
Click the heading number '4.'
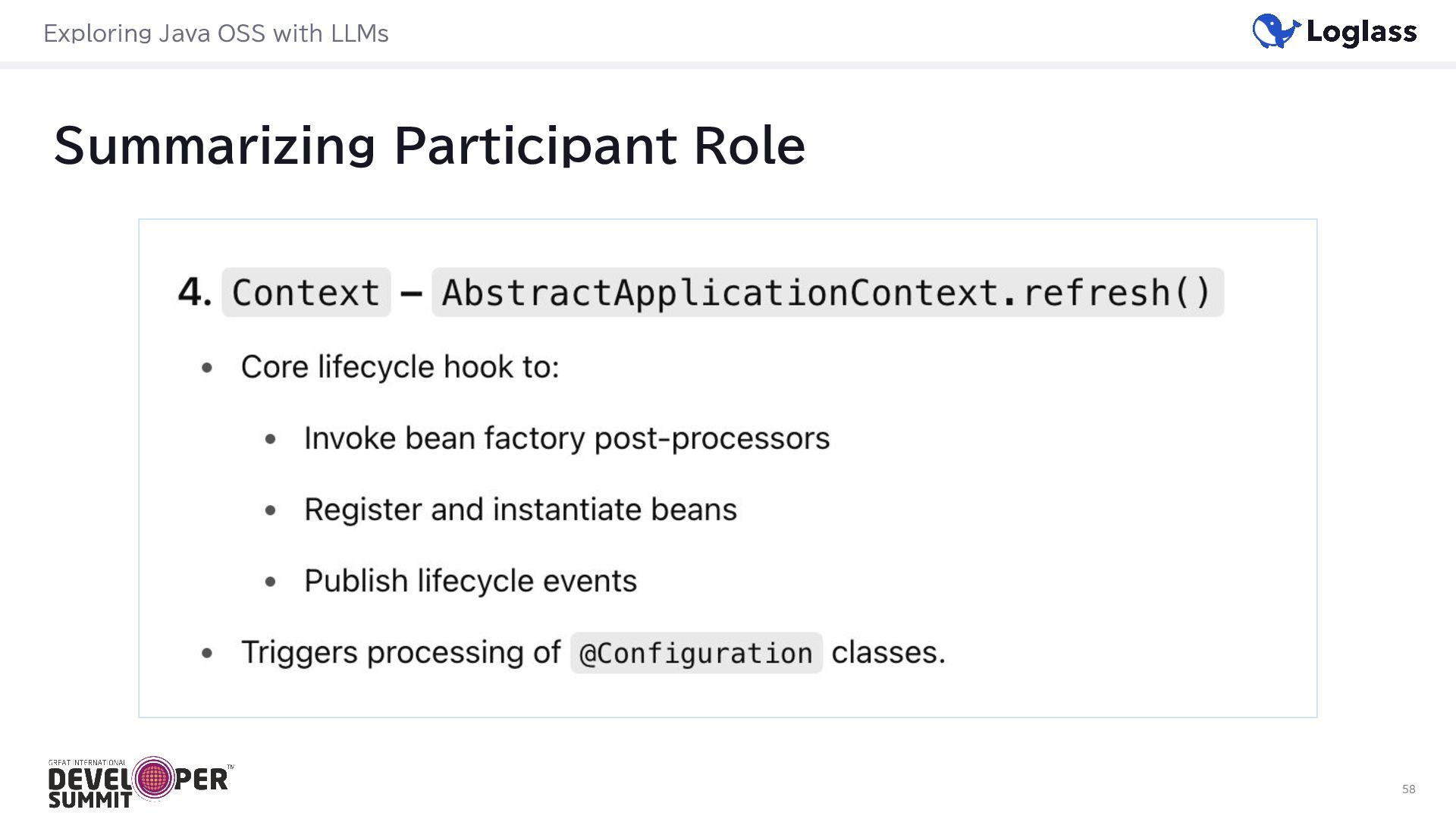[194, 292]
